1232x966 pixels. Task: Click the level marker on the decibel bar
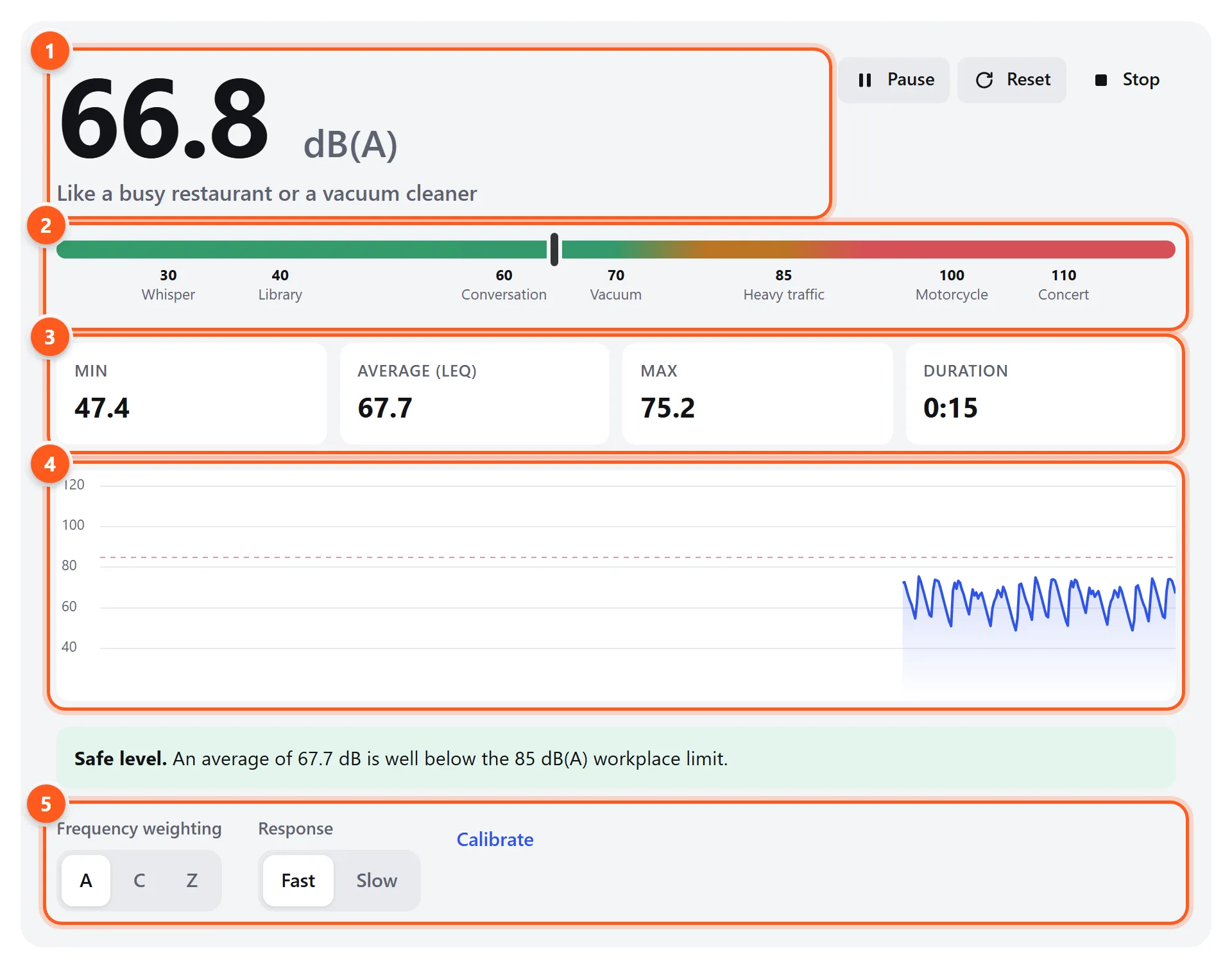pos(554,250)
